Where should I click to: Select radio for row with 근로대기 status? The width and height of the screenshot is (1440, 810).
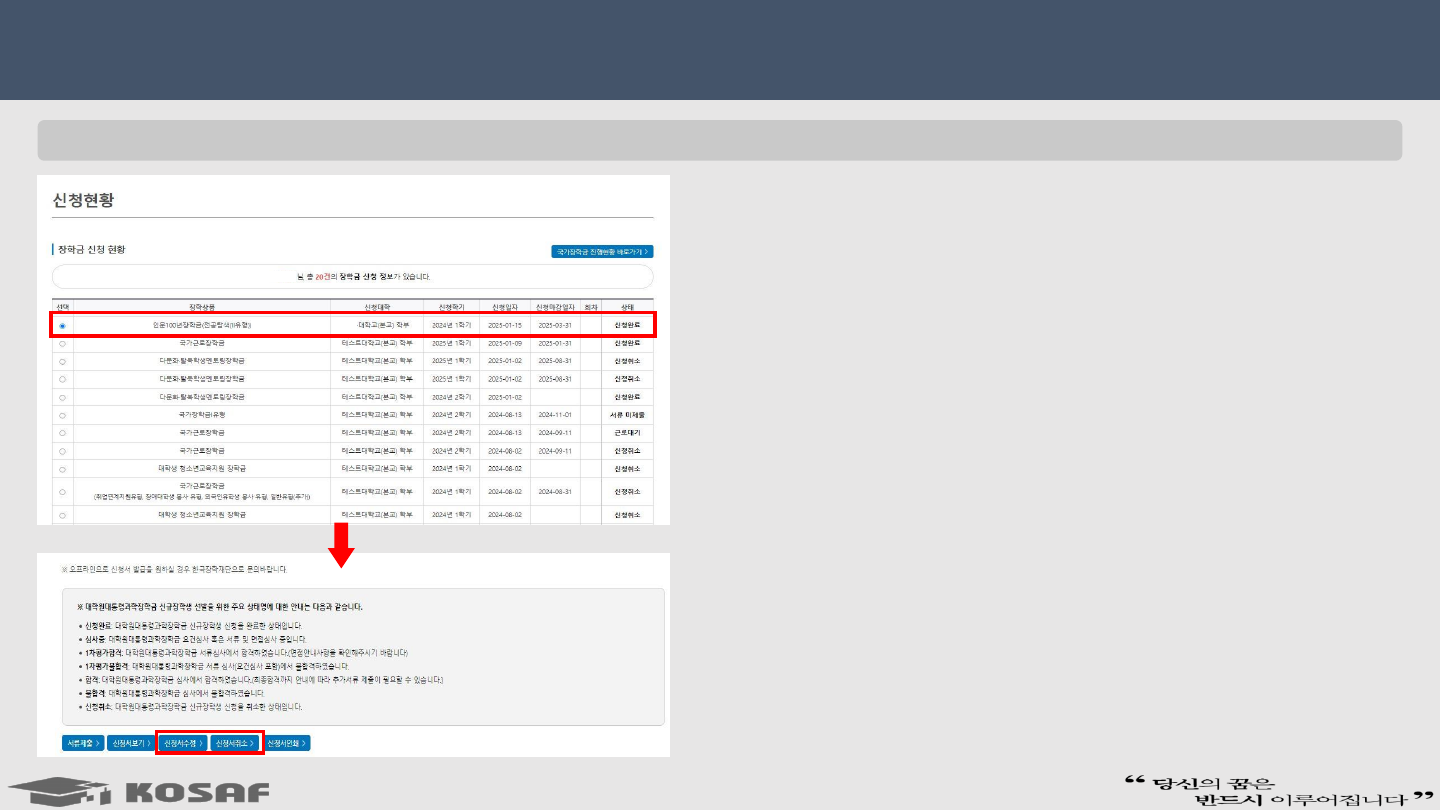click(63, 433)
